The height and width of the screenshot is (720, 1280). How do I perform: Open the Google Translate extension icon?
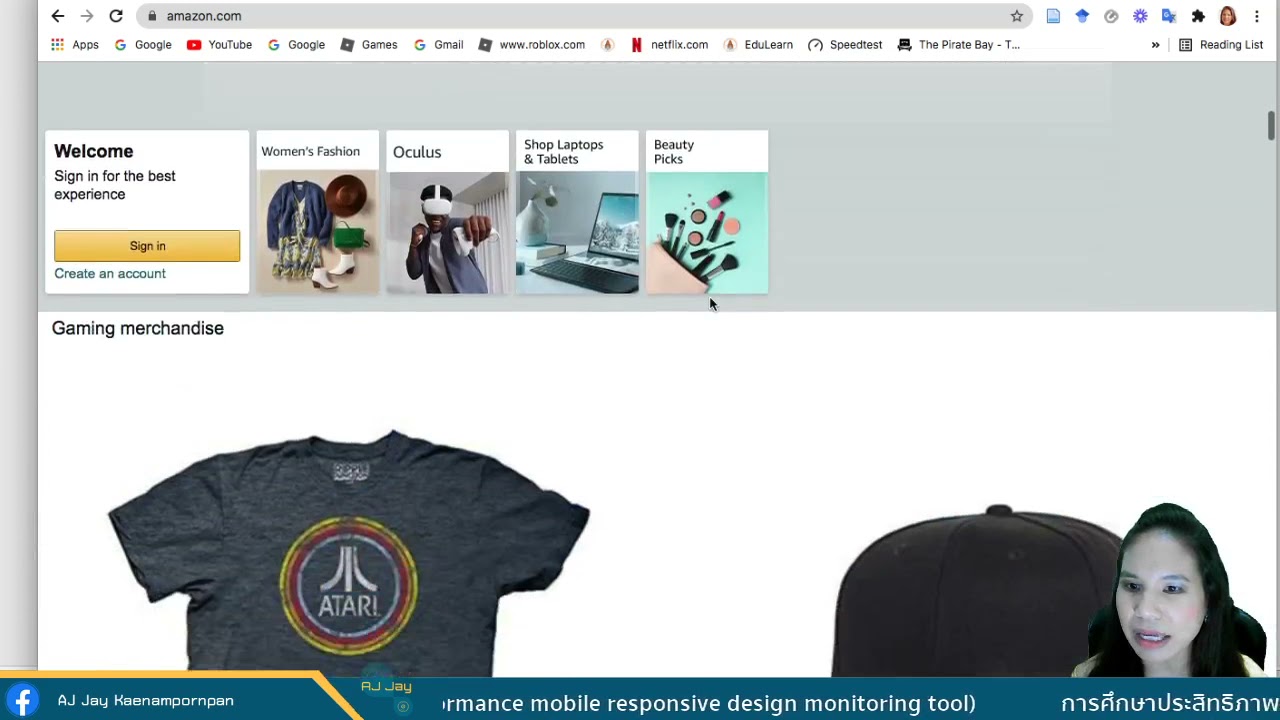coord(1169,16)
